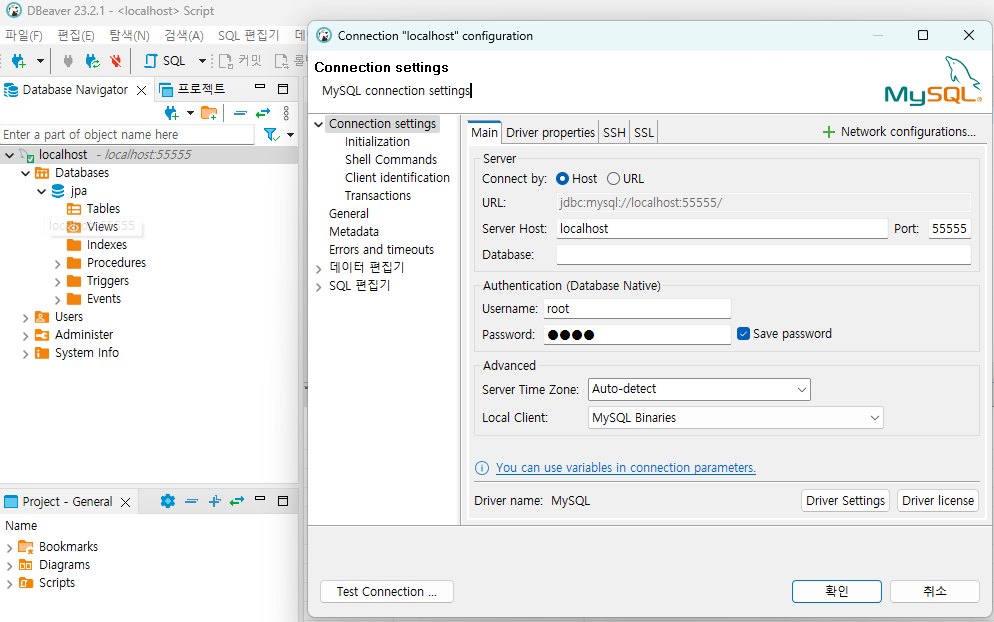Click the Reconnect plug icon in main toolbar
This screenshot has width=994, height=622.
tap(93, 61)
